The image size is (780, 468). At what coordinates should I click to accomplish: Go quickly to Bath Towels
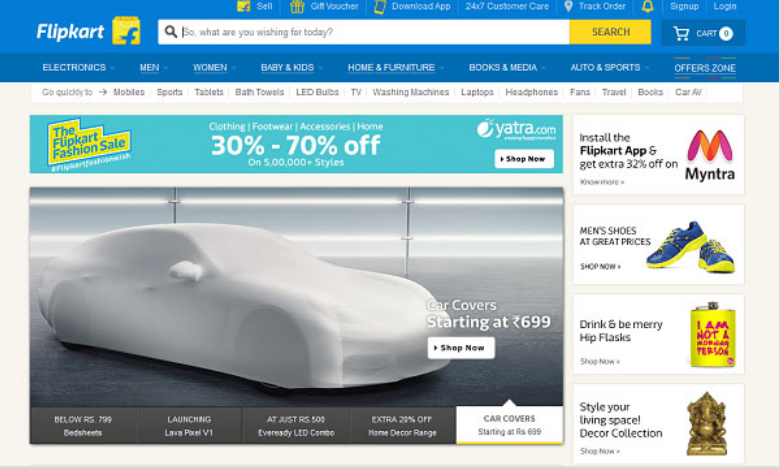tap(259, 92)
